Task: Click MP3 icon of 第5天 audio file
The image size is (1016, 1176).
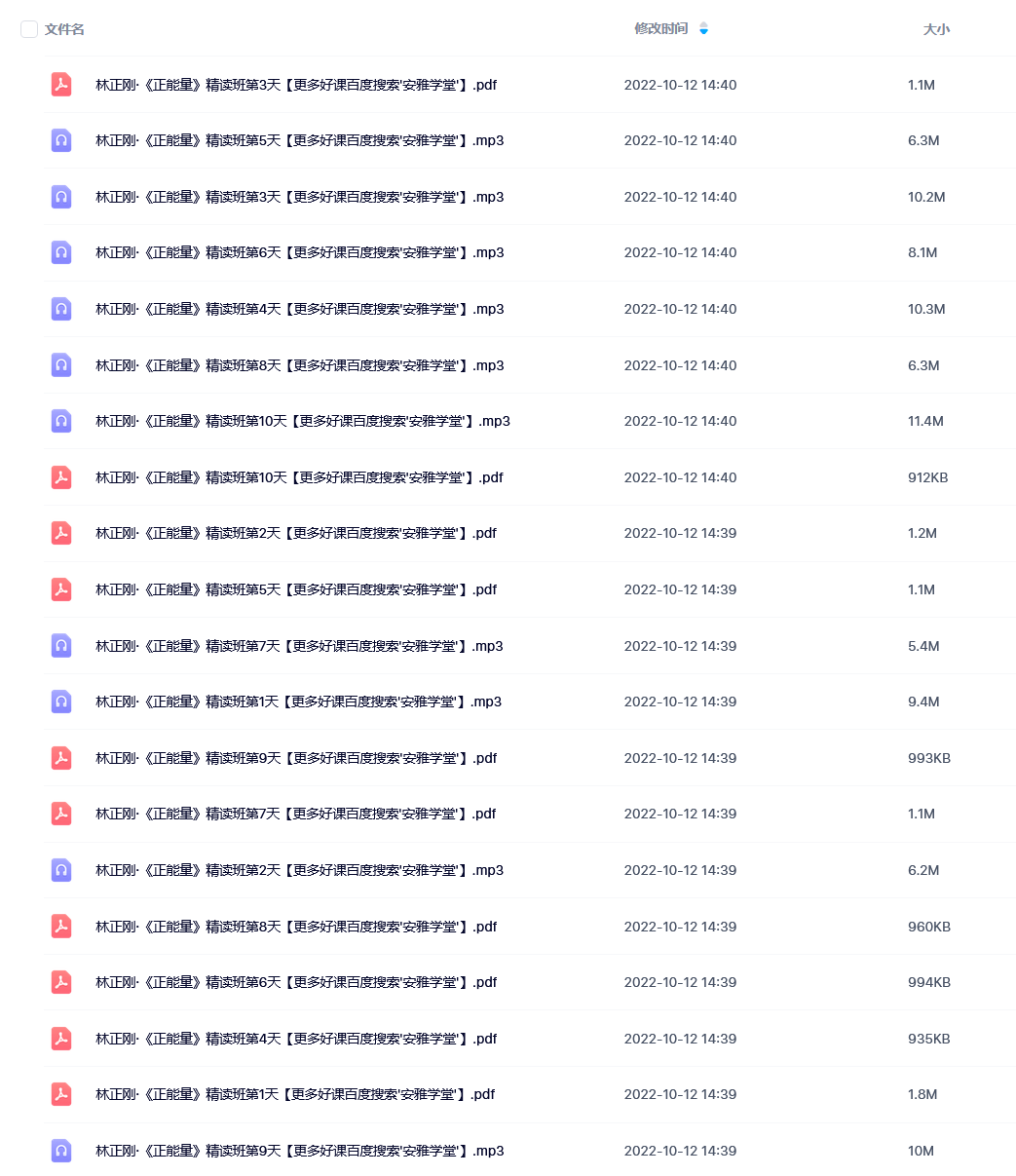Action: 61,140
